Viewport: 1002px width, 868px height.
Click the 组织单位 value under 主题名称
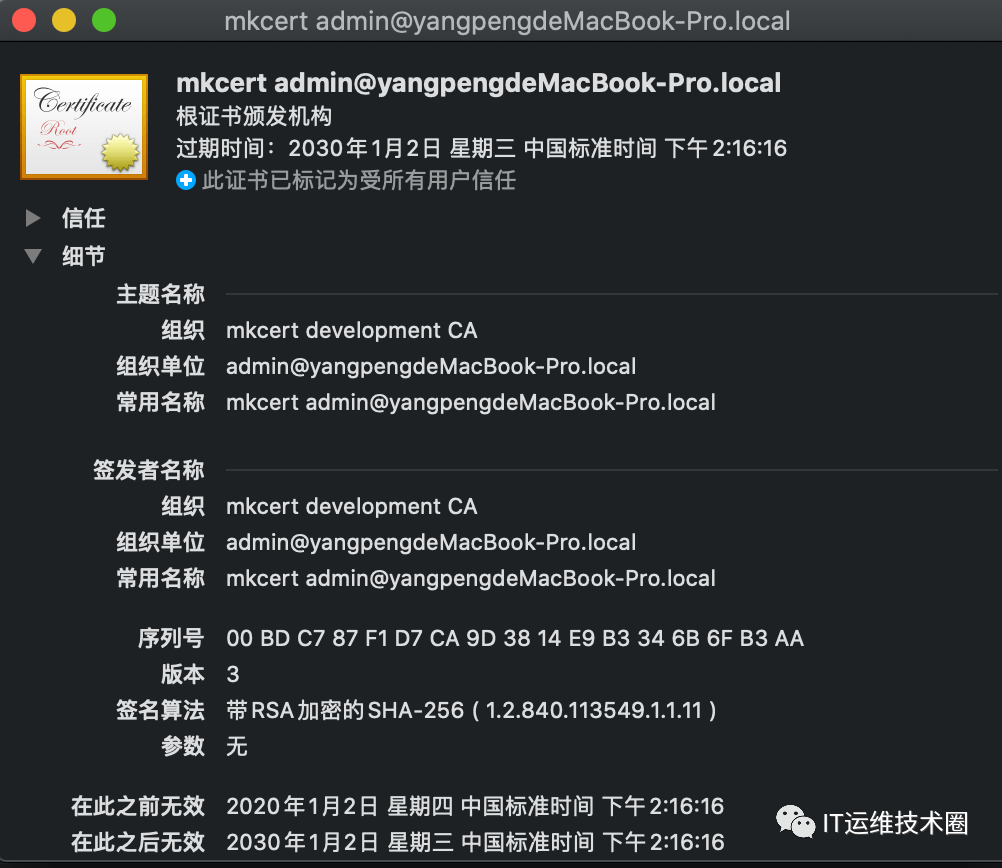[x=431, y=367]
